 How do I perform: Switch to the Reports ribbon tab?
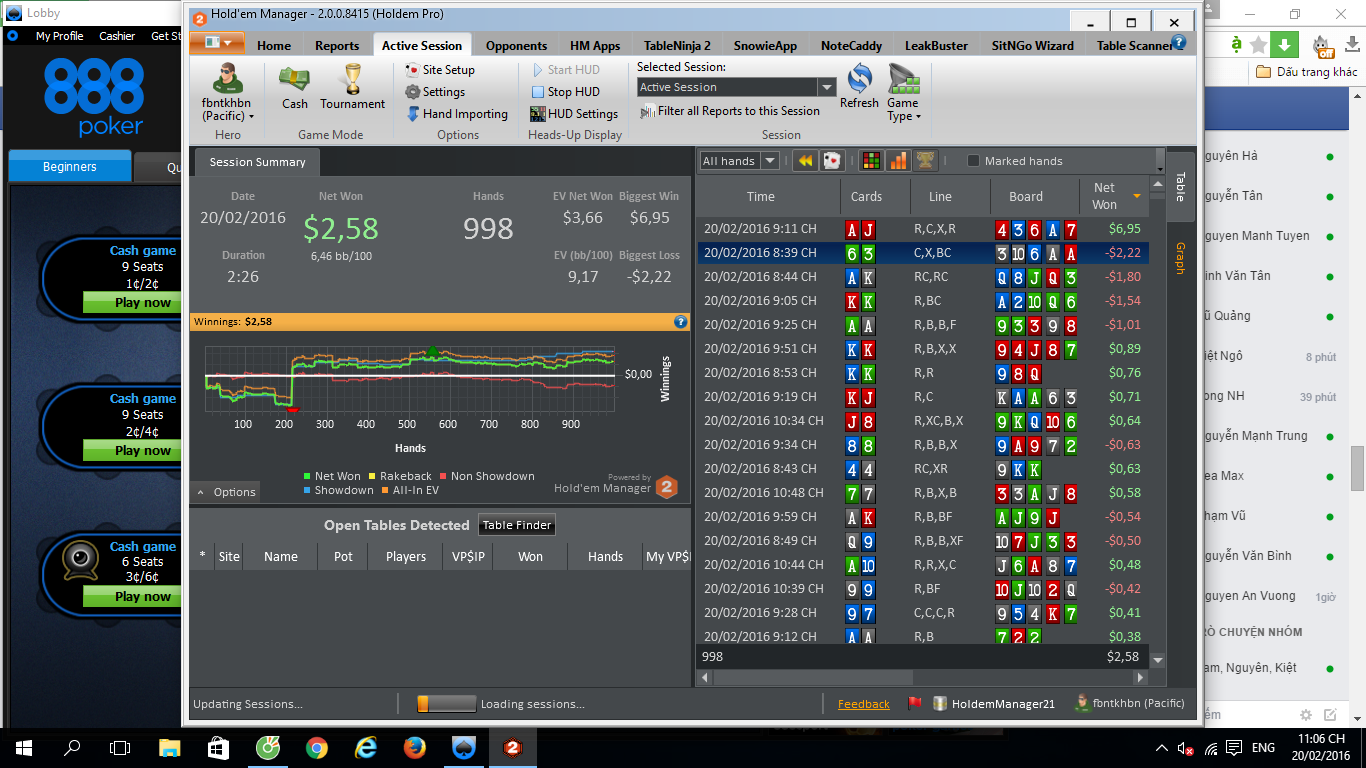337,45
